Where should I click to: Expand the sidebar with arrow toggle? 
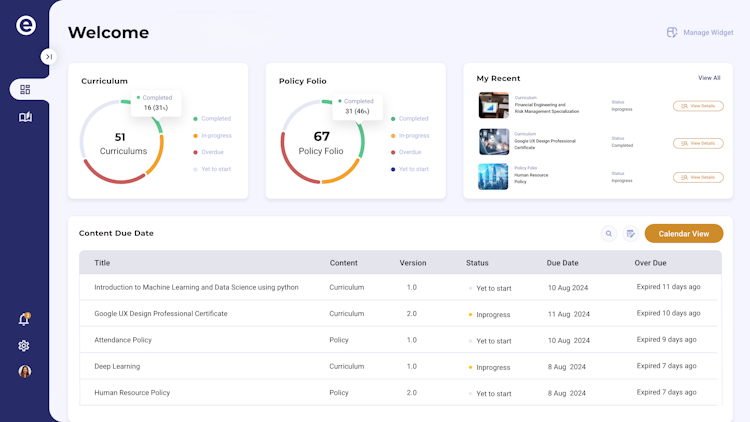[x=48, y=57]
